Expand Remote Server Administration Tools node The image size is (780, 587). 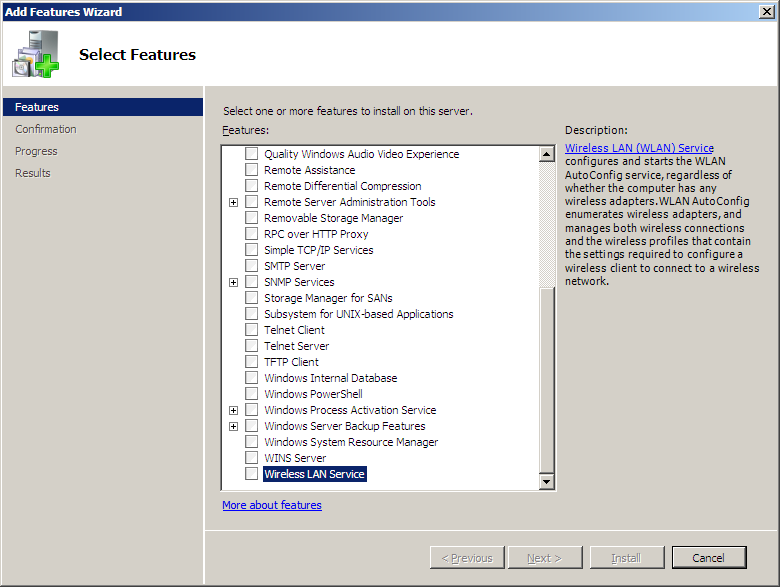click(233, 202)
